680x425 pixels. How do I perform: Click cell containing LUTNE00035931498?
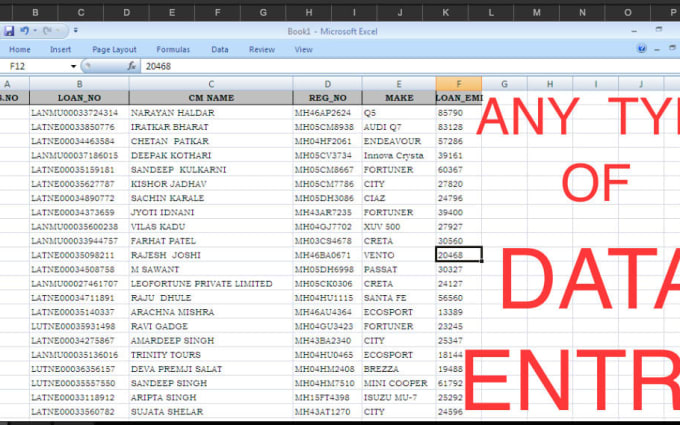[79, 326]
